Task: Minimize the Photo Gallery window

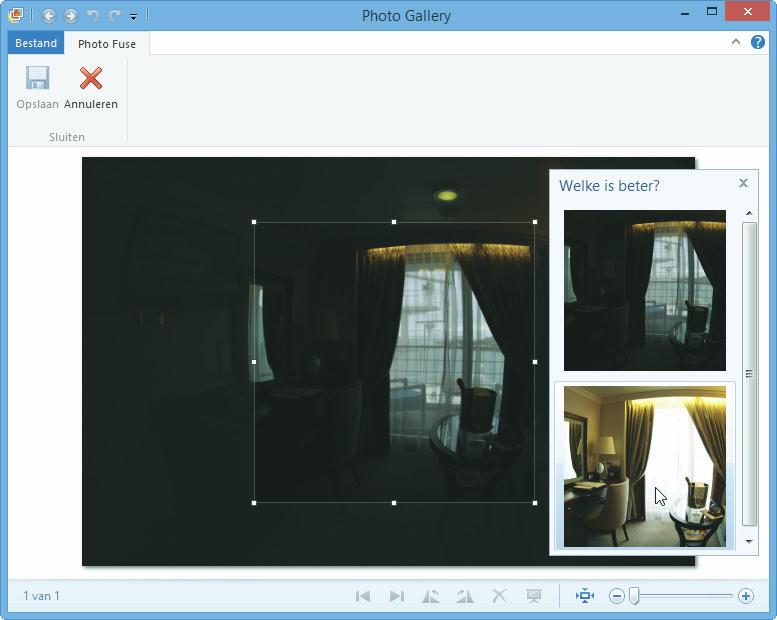Action: [x=685, y=13]
